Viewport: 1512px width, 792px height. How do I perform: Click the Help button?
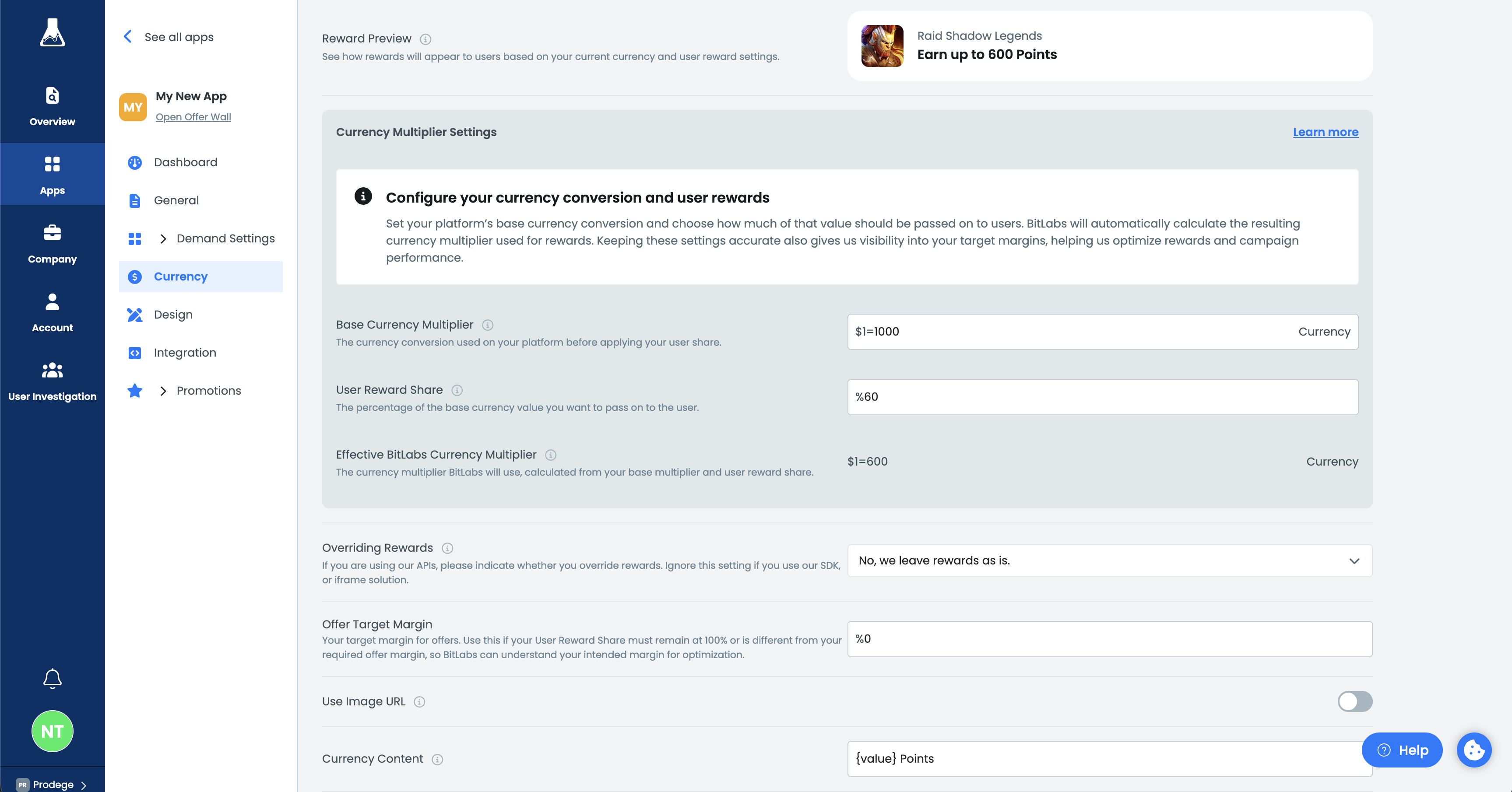(1402, 750)
